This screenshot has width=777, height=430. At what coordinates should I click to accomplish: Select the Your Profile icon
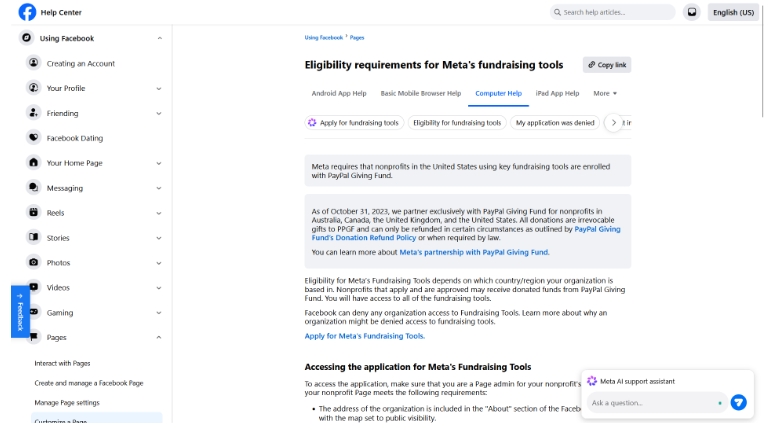pyautogui.click(x=33, y=88)
